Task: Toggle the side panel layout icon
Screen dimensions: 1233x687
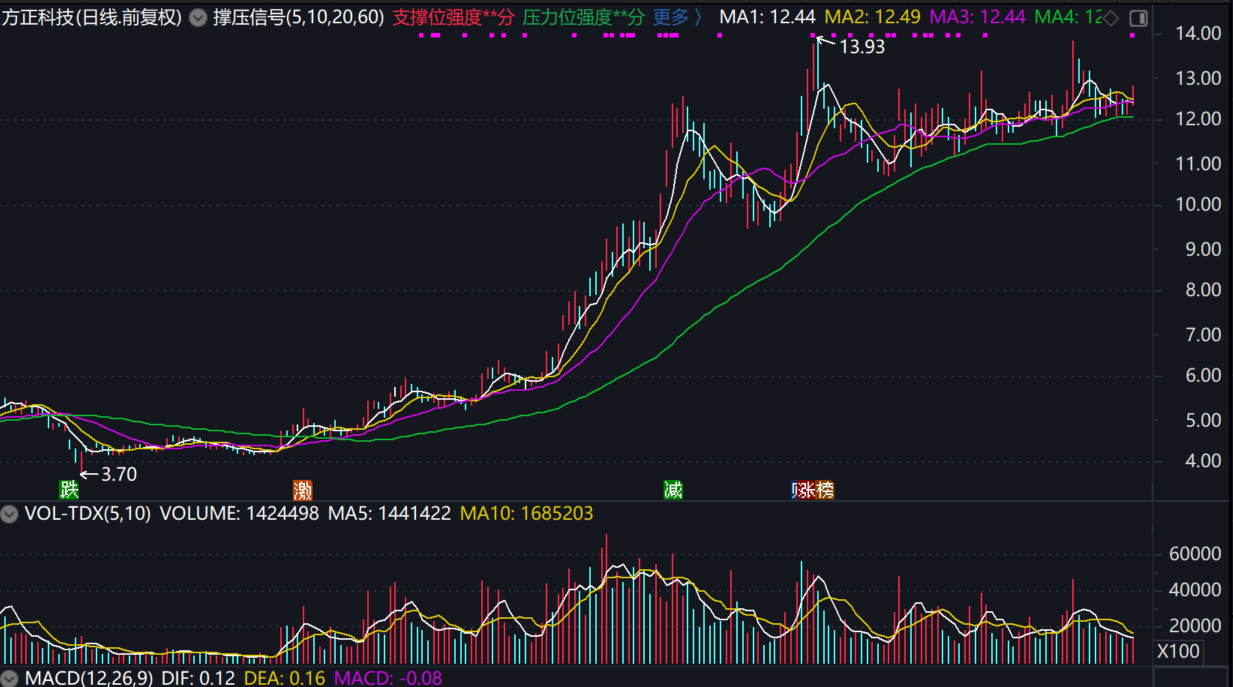Action: pos(1138,18)
